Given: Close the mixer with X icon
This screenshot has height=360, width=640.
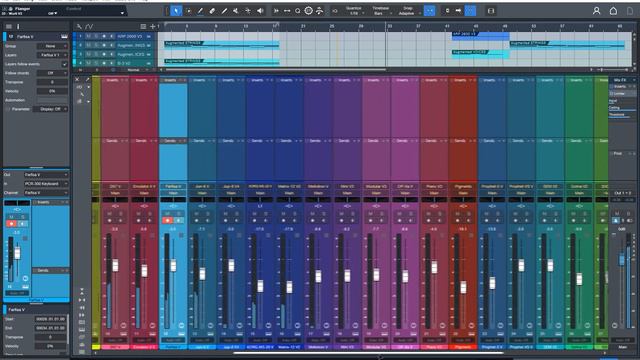Looking at the screenshot, I should (x=77, y=79).
